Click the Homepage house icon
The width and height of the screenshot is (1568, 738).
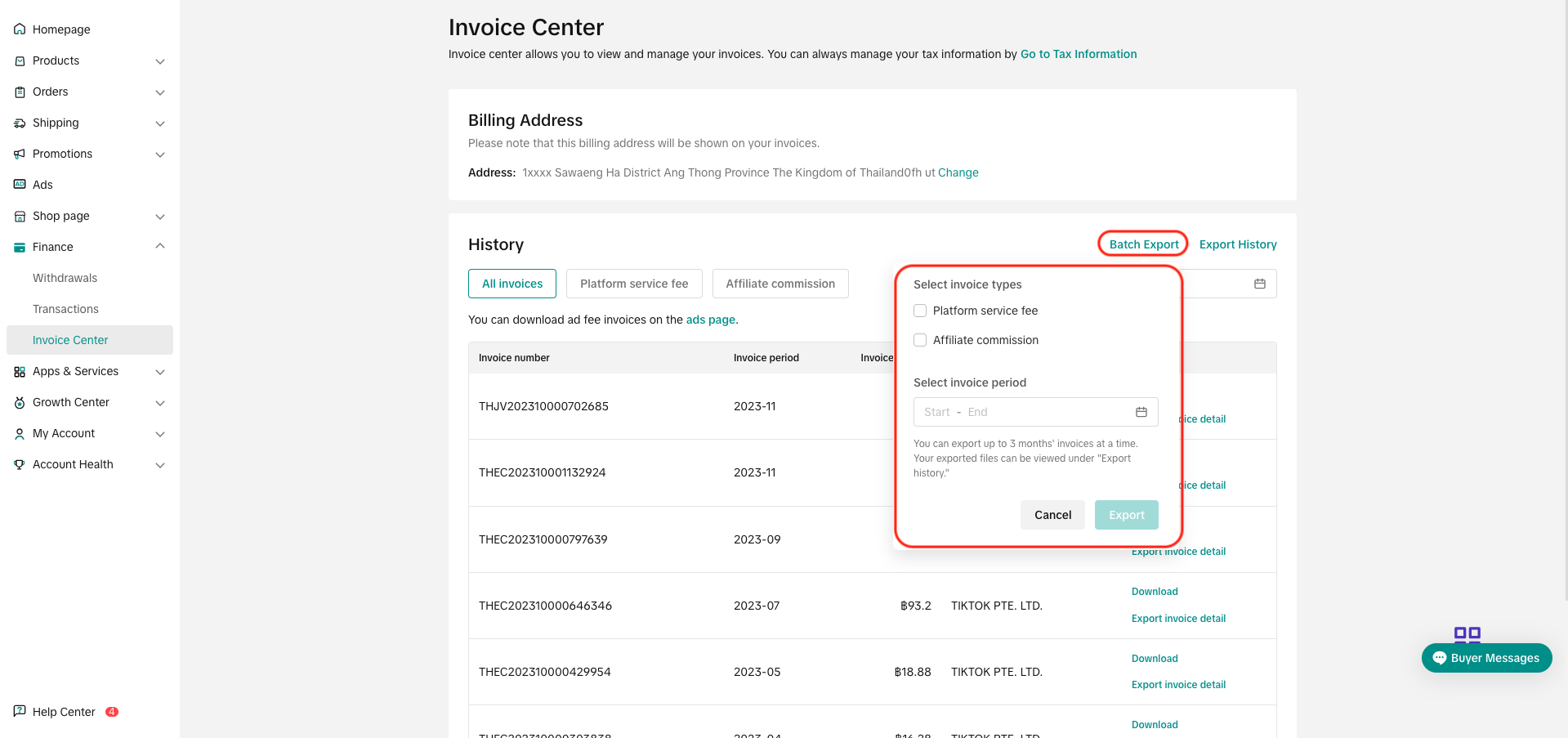[20, 29]
